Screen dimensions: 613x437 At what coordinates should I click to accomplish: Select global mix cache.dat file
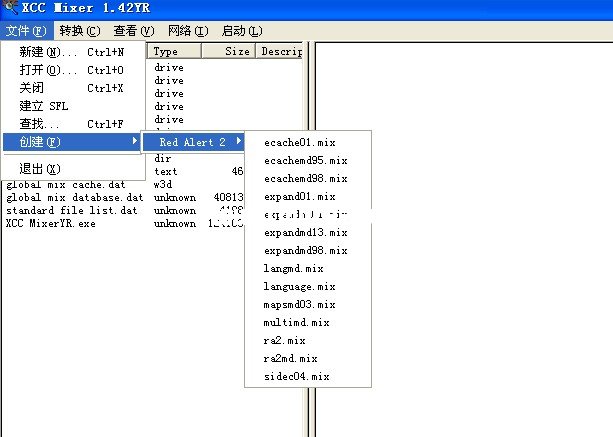click(x=65, y=184)
